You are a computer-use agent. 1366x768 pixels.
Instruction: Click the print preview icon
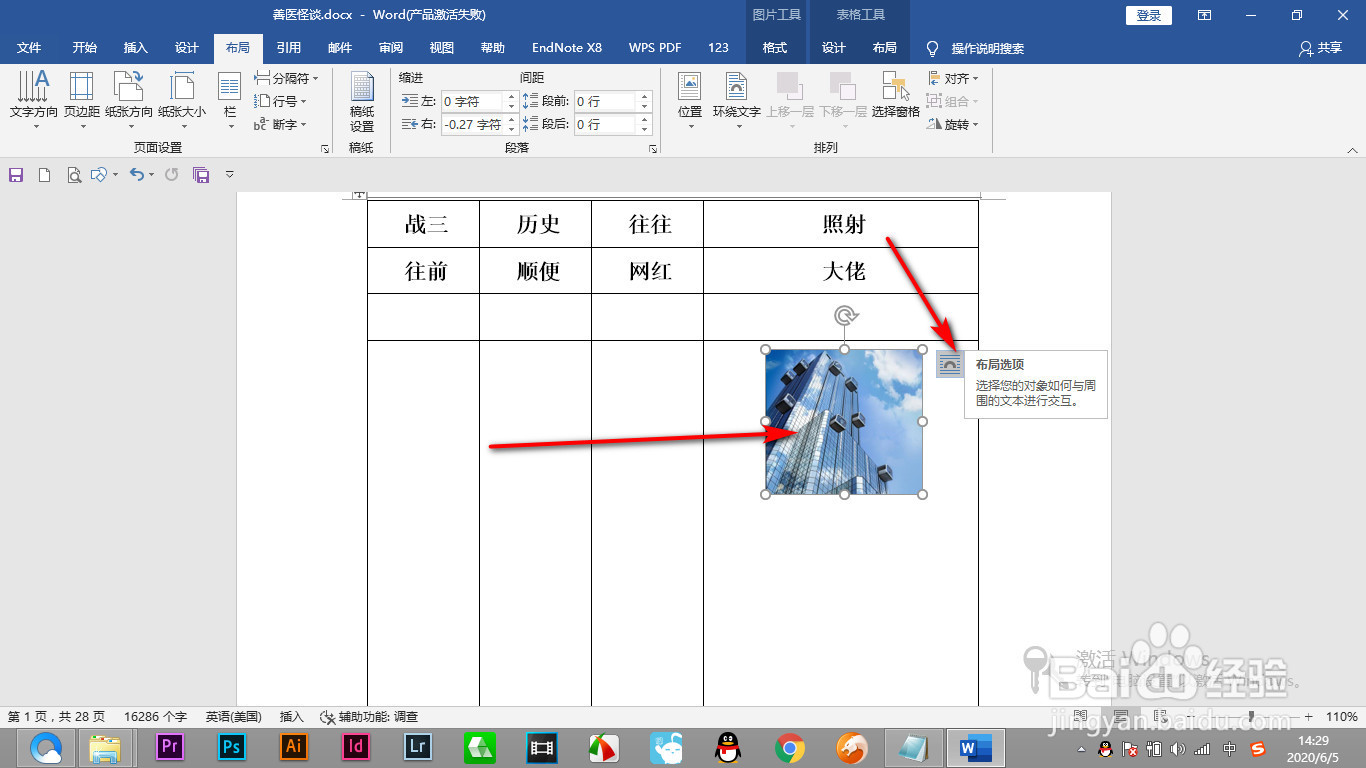[73, 175]
